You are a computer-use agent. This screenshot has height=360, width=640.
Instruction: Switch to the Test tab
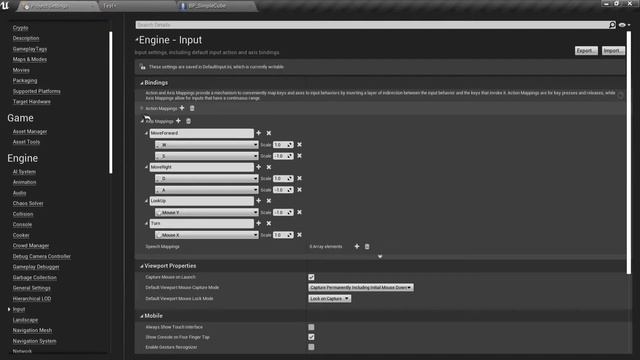coord(137,6)
